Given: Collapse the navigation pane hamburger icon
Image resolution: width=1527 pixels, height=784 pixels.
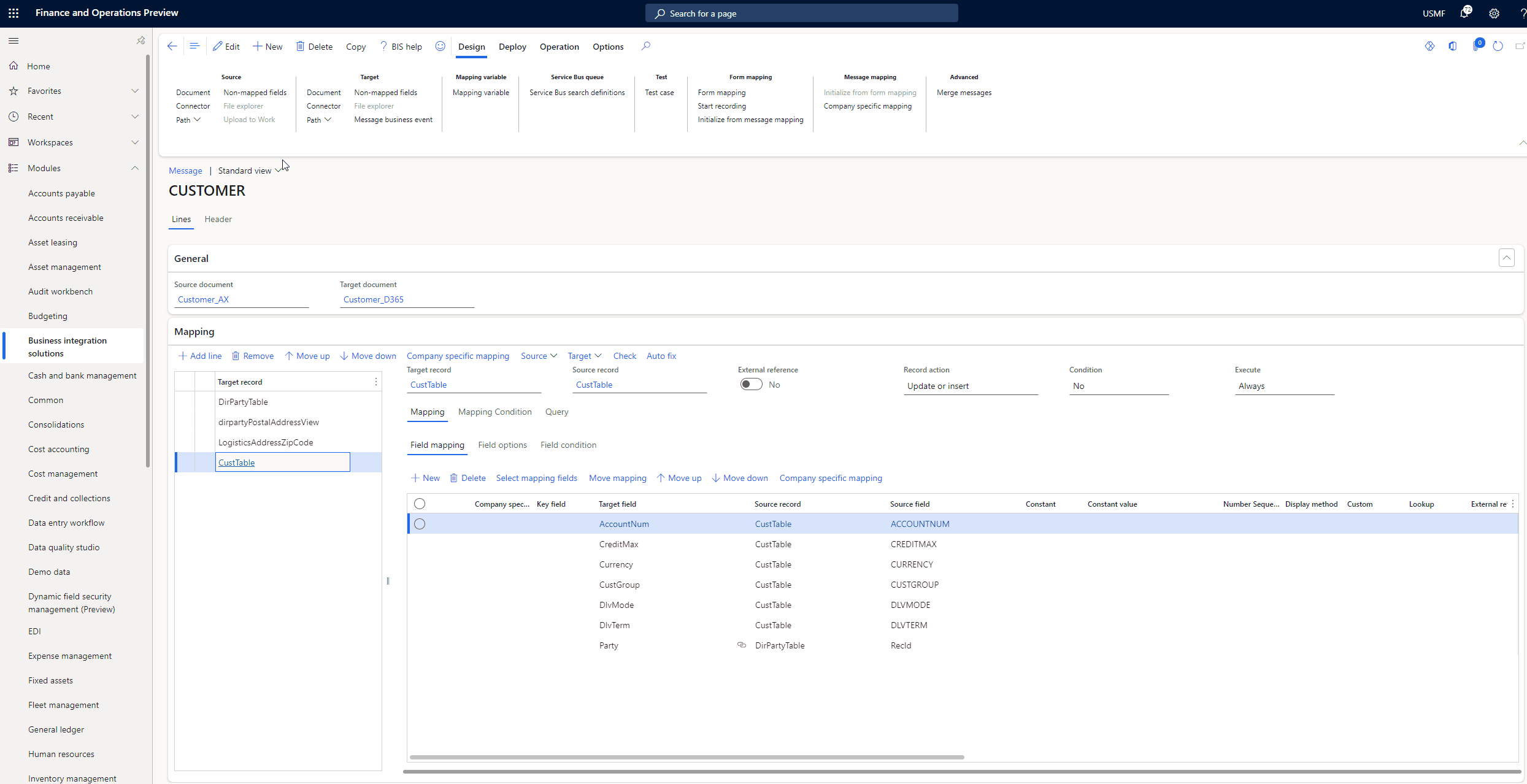Looking at the screenshot, I should (x=13, y=41).
